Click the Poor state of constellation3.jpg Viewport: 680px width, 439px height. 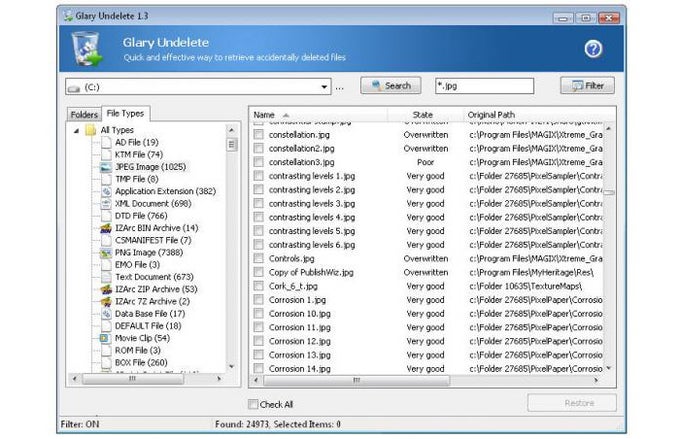pos(425,162)
